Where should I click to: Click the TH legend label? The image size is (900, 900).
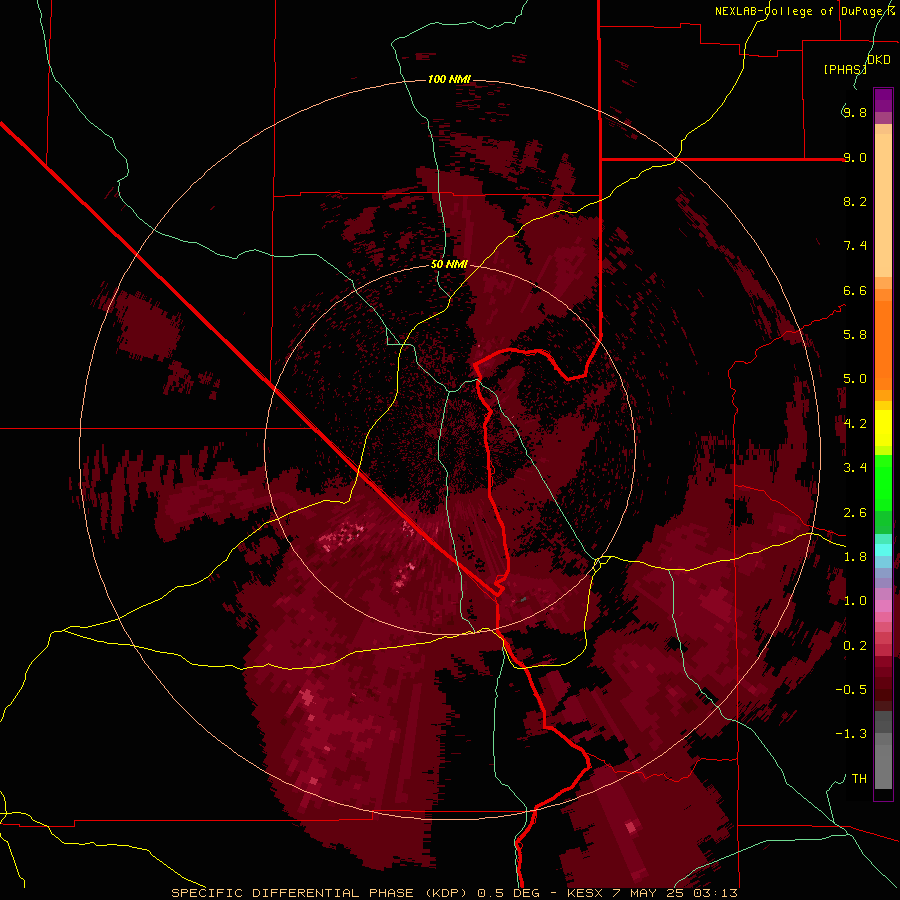click(859, 779)
